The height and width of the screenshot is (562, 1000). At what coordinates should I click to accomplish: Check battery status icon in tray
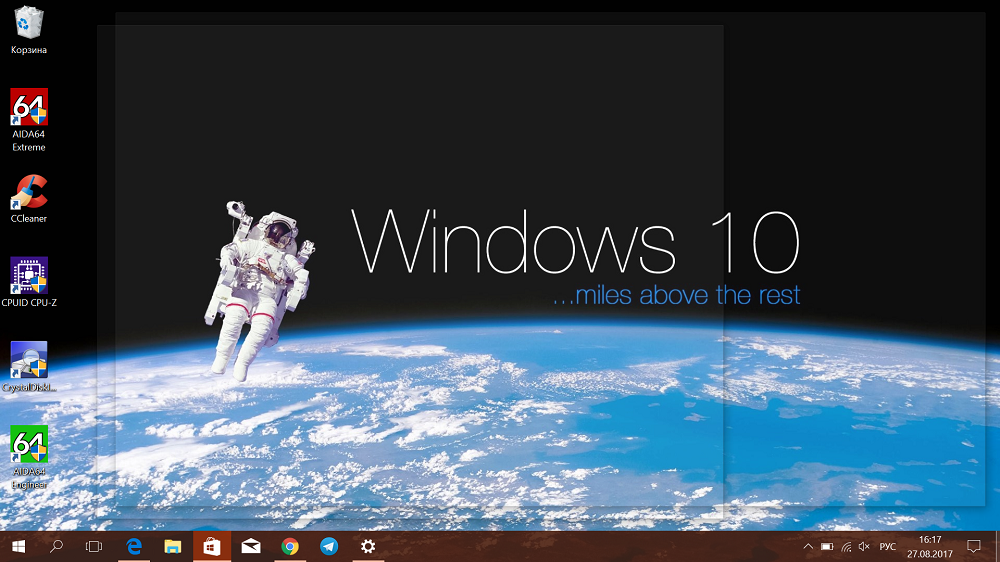pyautogui.click(x=827, y=547)
